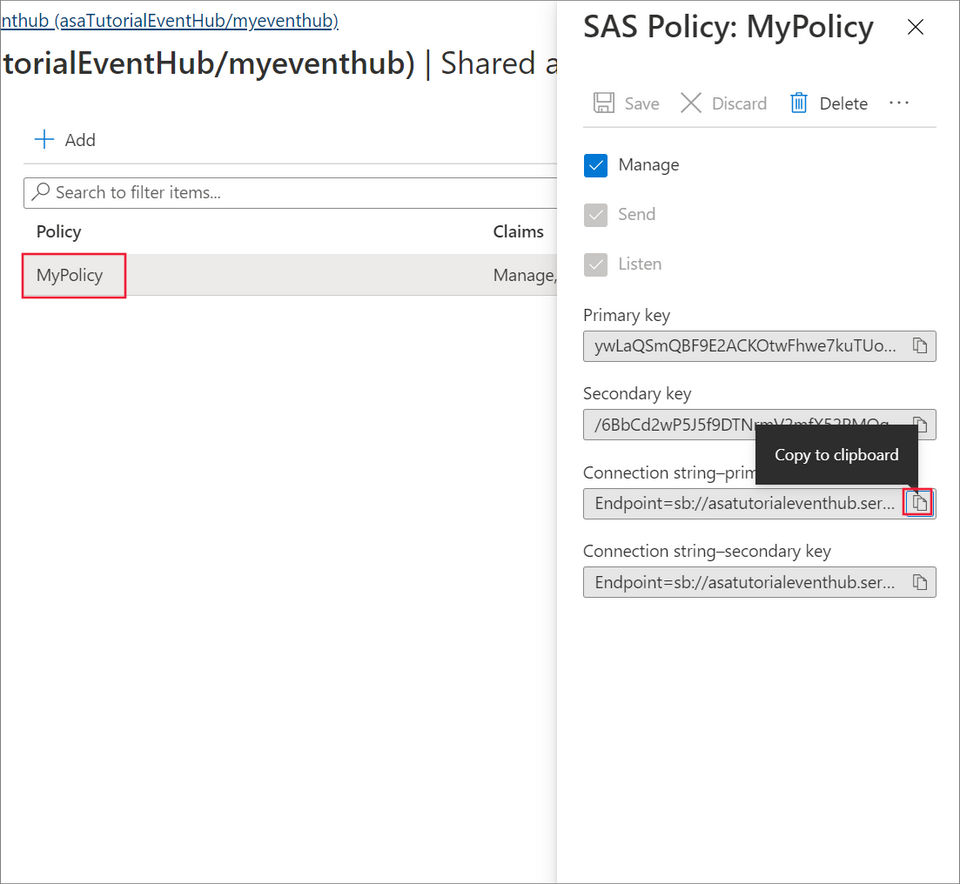Click the plus icon to add policy
Screen dimensions: 960x884
tap(44, 140)
